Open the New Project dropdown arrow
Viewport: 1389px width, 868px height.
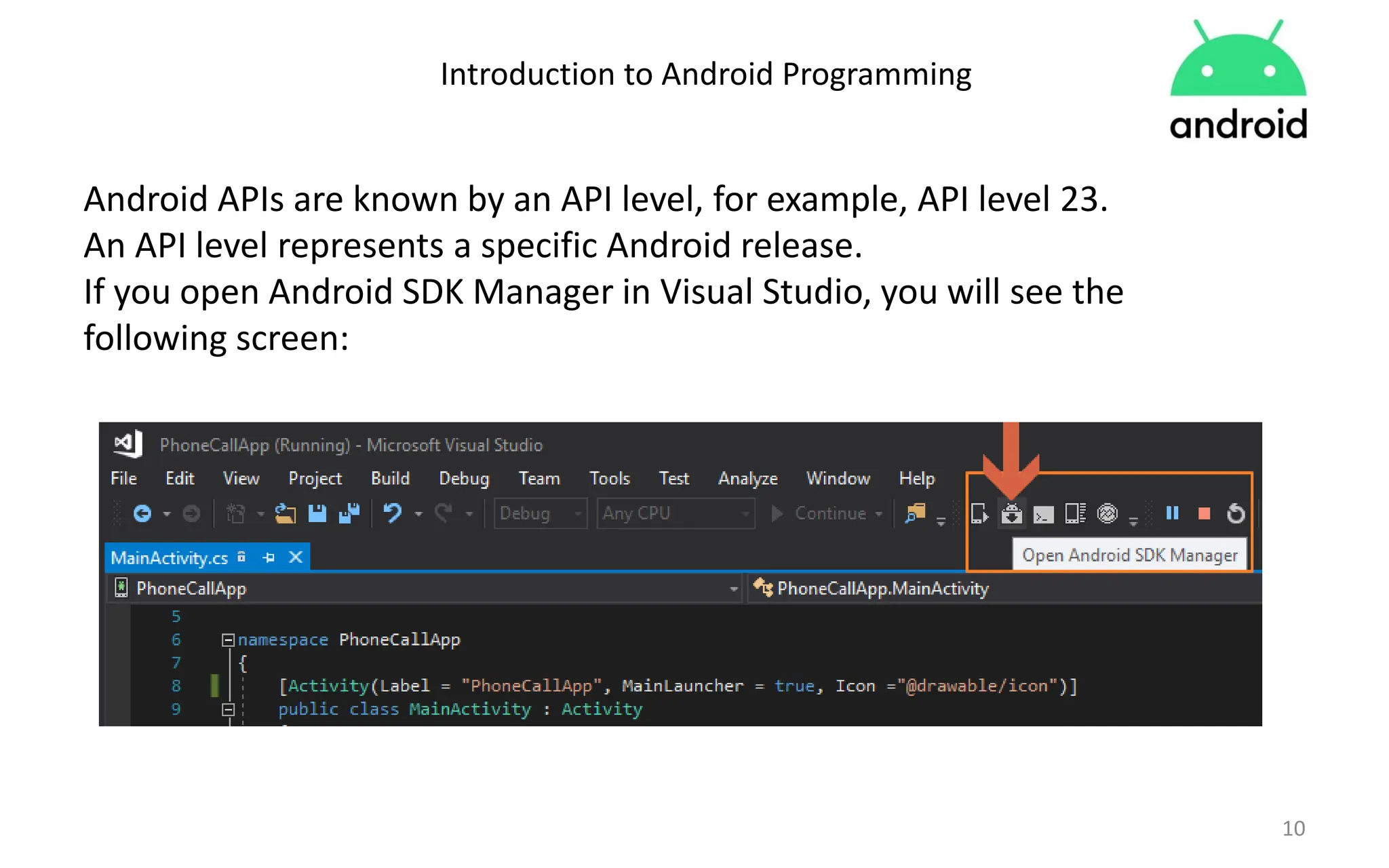tap(260, 515)
